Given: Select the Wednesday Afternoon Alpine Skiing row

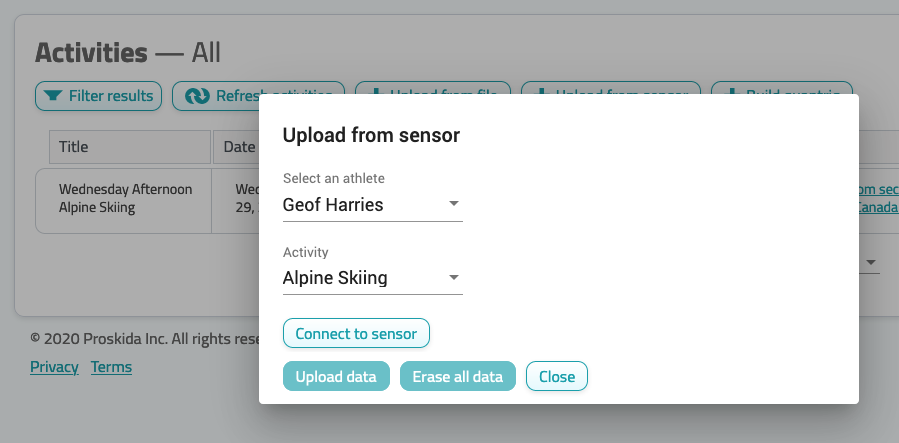Looking at the screenshot, I should [147, 201].
